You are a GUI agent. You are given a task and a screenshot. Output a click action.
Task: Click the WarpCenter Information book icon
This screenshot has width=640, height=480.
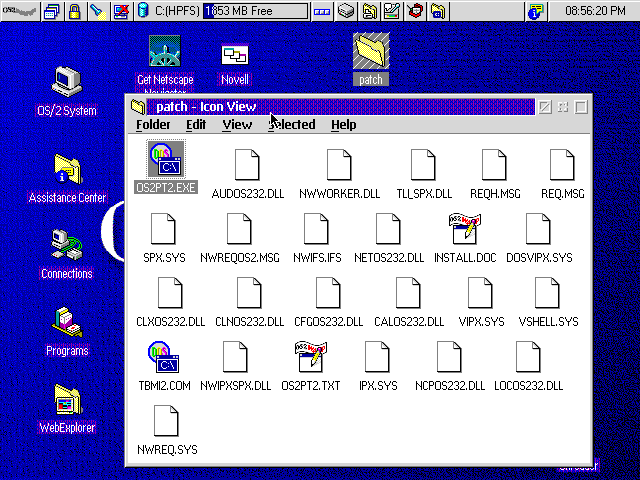536,11
